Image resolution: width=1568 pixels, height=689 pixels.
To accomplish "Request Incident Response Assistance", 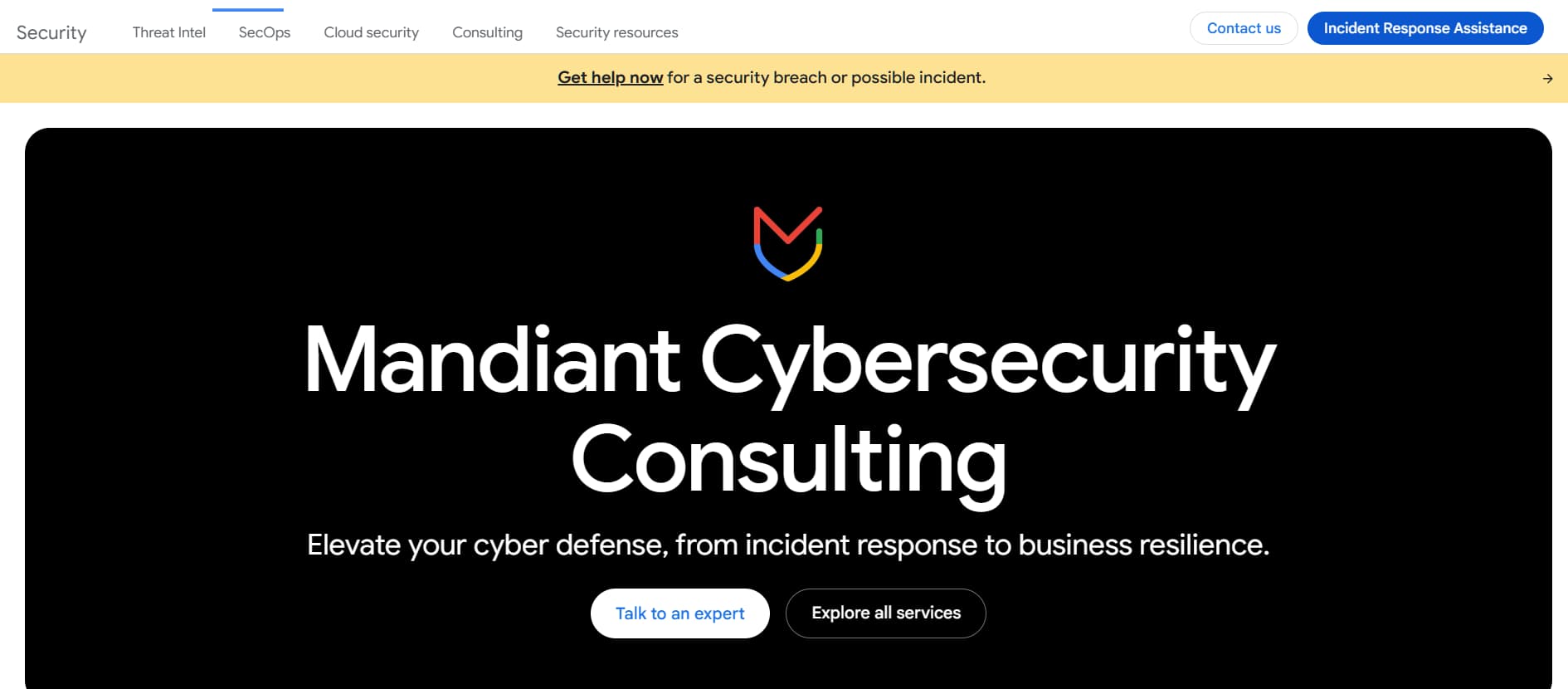I will tap(1424, 27).
